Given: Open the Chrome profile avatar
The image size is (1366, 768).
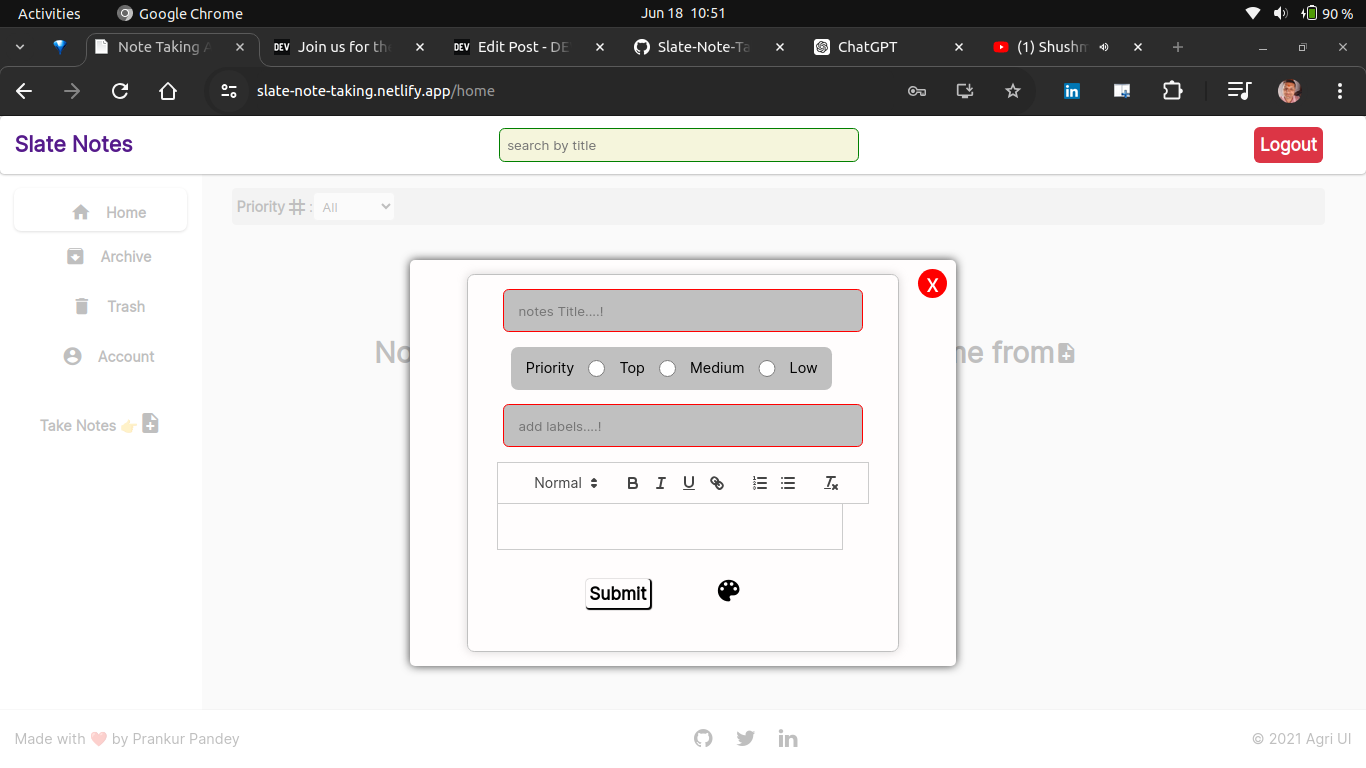Looking at the screenshot, I should point(1290,91).
